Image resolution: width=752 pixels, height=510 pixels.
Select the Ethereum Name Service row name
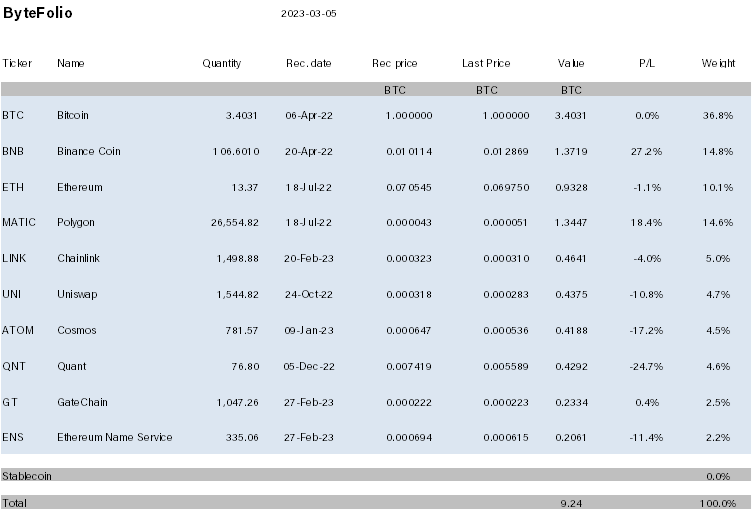click(115, 438)
